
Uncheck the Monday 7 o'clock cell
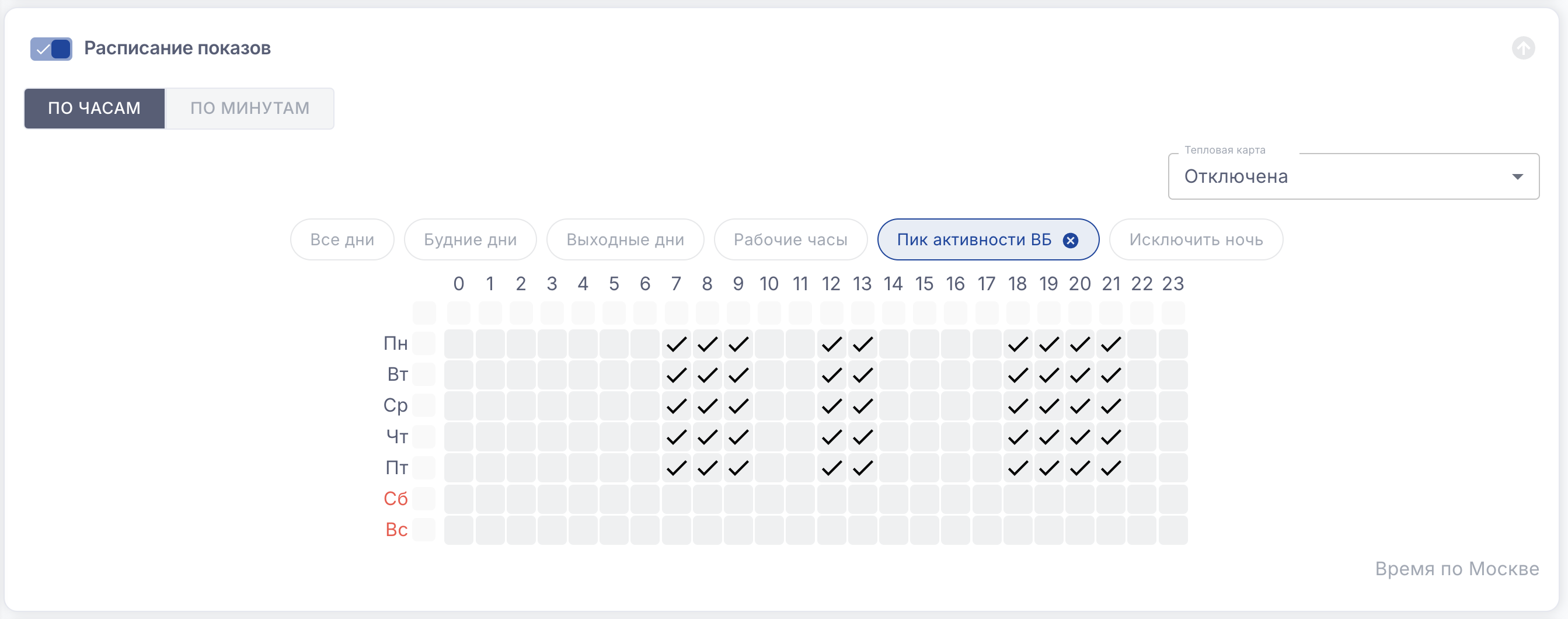(675, 345)
